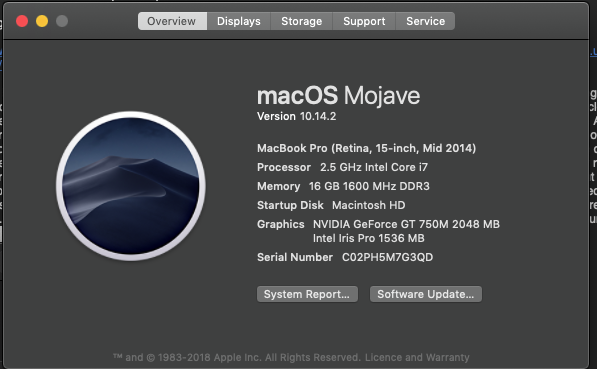
Task: Click the macOS Mojave title text
Action: pyautogui.click(x=338, y=95)
